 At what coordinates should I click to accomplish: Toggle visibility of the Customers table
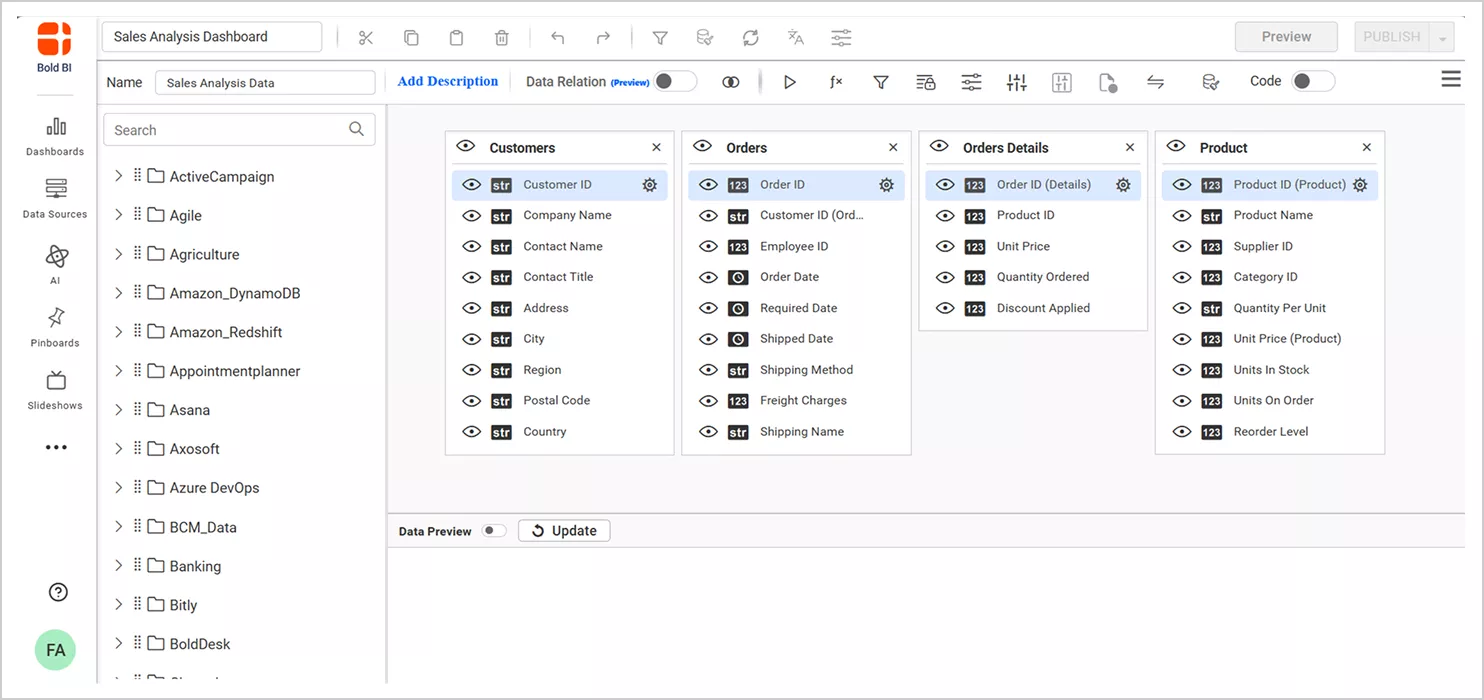click(x=465, y=146)
